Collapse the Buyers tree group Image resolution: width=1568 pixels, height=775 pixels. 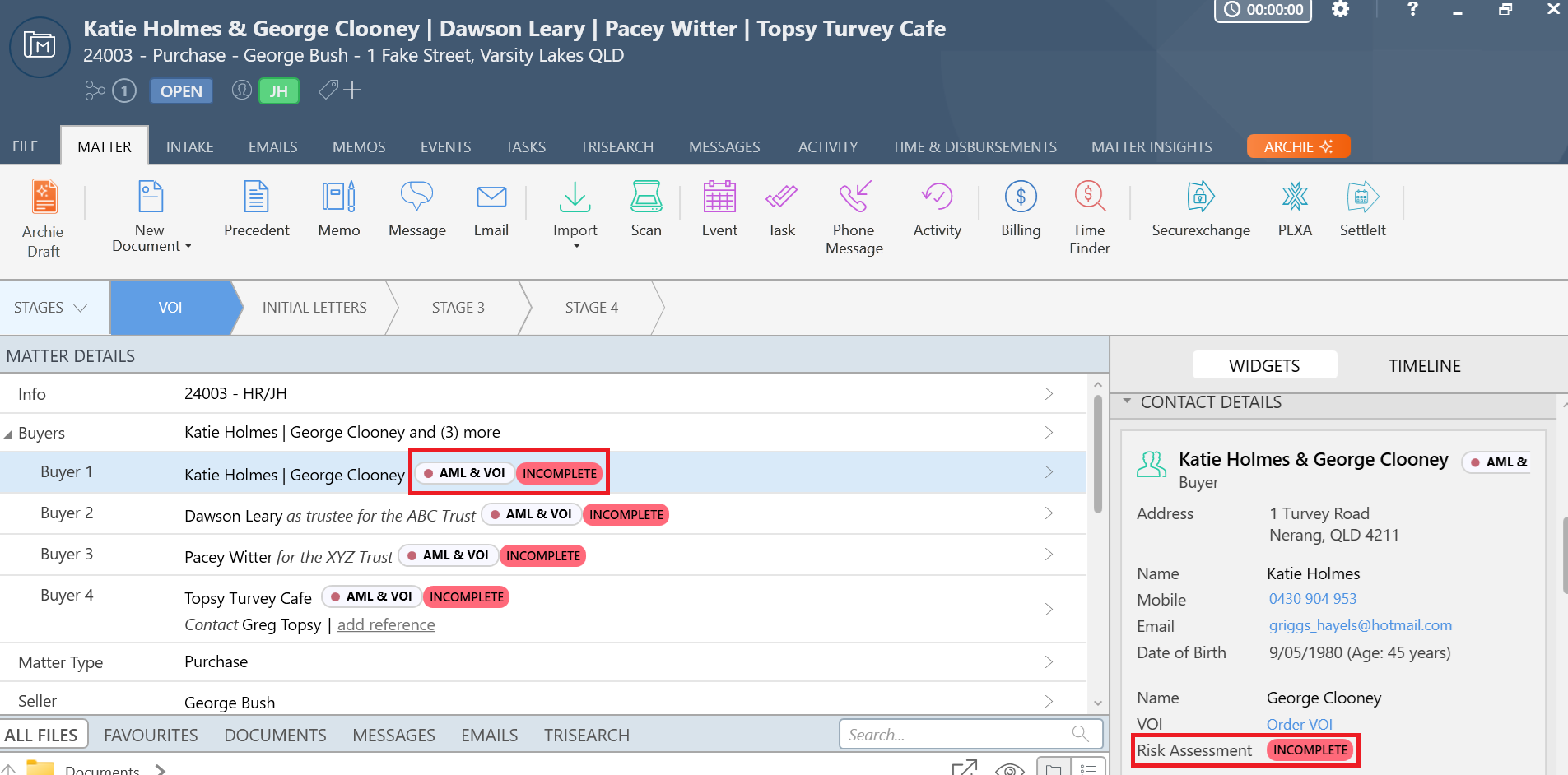[x=8, y=434]
